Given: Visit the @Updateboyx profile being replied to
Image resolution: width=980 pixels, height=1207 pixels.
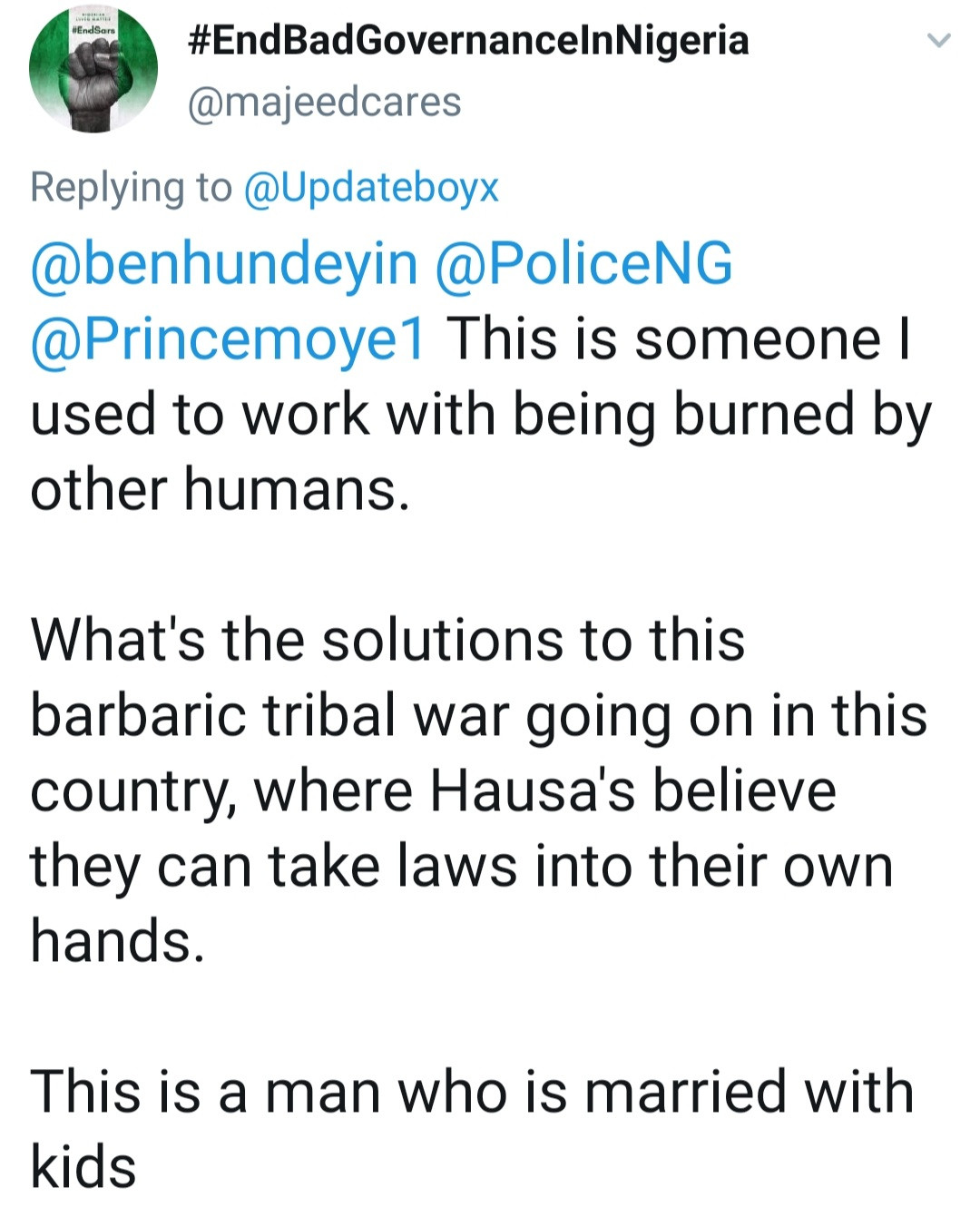Looking at the screenshot, I should tap(371, 188).
